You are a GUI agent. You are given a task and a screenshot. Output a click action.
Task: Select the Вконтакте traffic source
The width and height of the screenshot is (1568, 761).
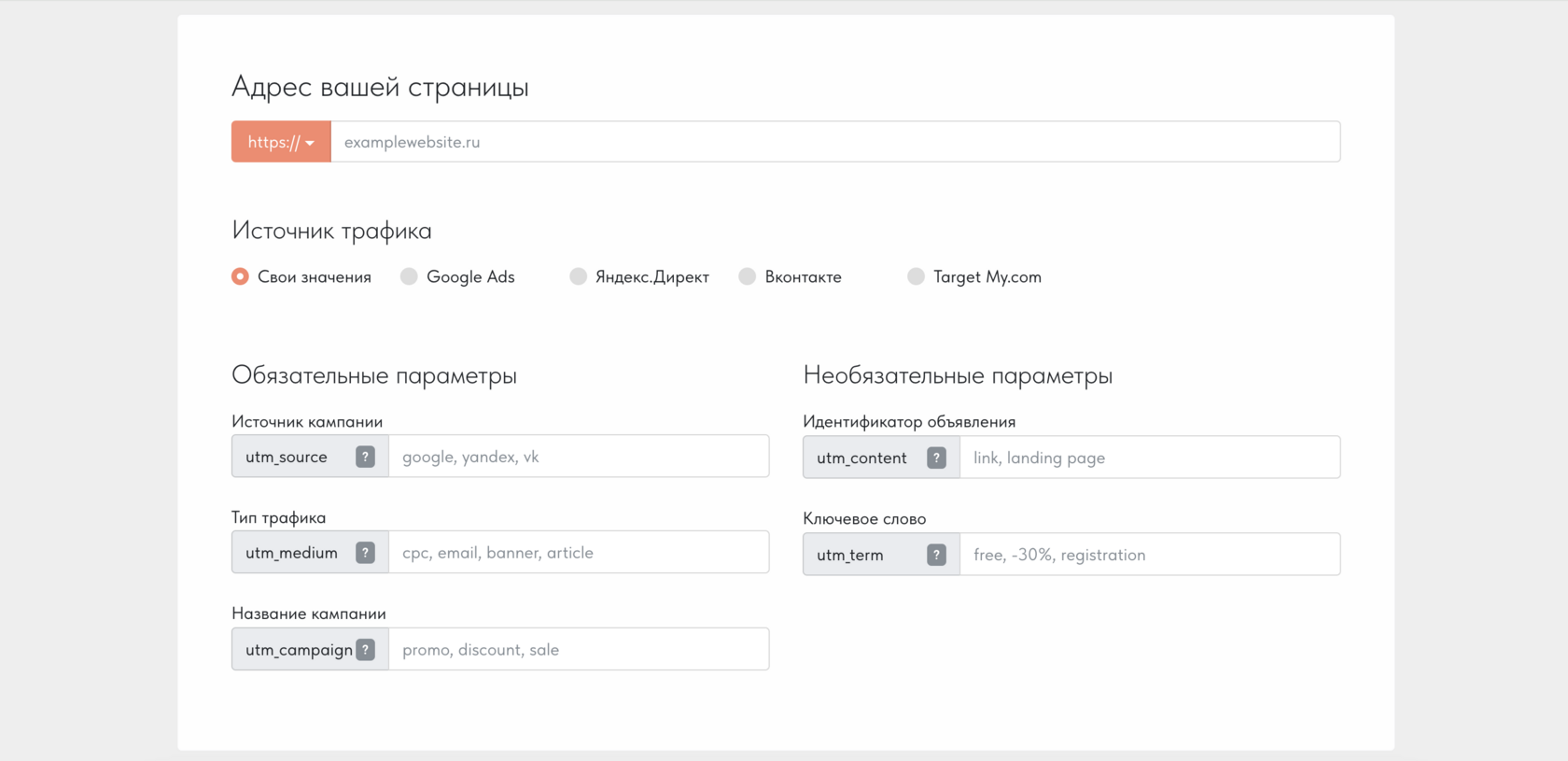(748, 276)
